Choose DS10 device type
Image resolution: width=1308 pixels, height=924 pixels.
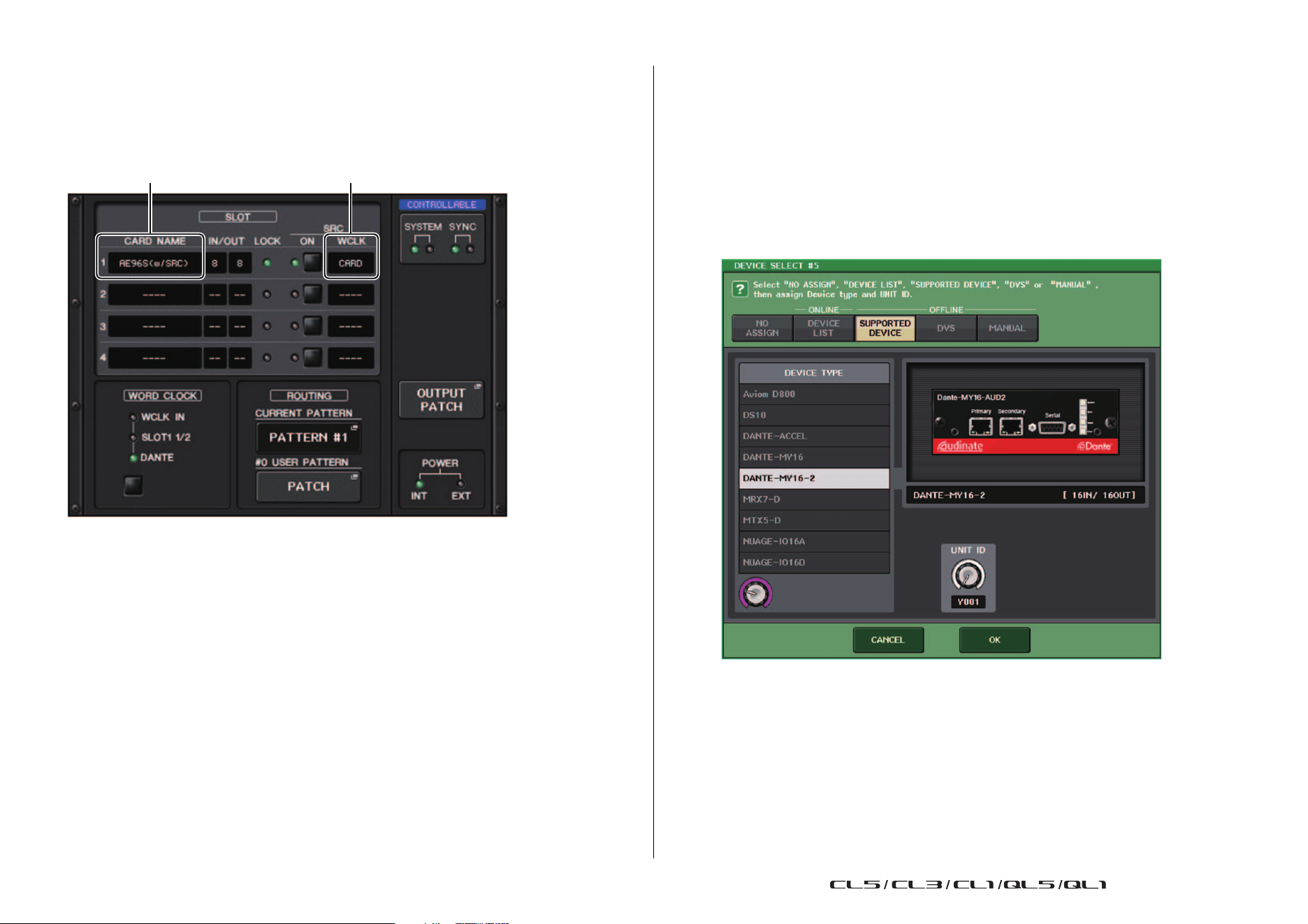click(x=814, y=416)
